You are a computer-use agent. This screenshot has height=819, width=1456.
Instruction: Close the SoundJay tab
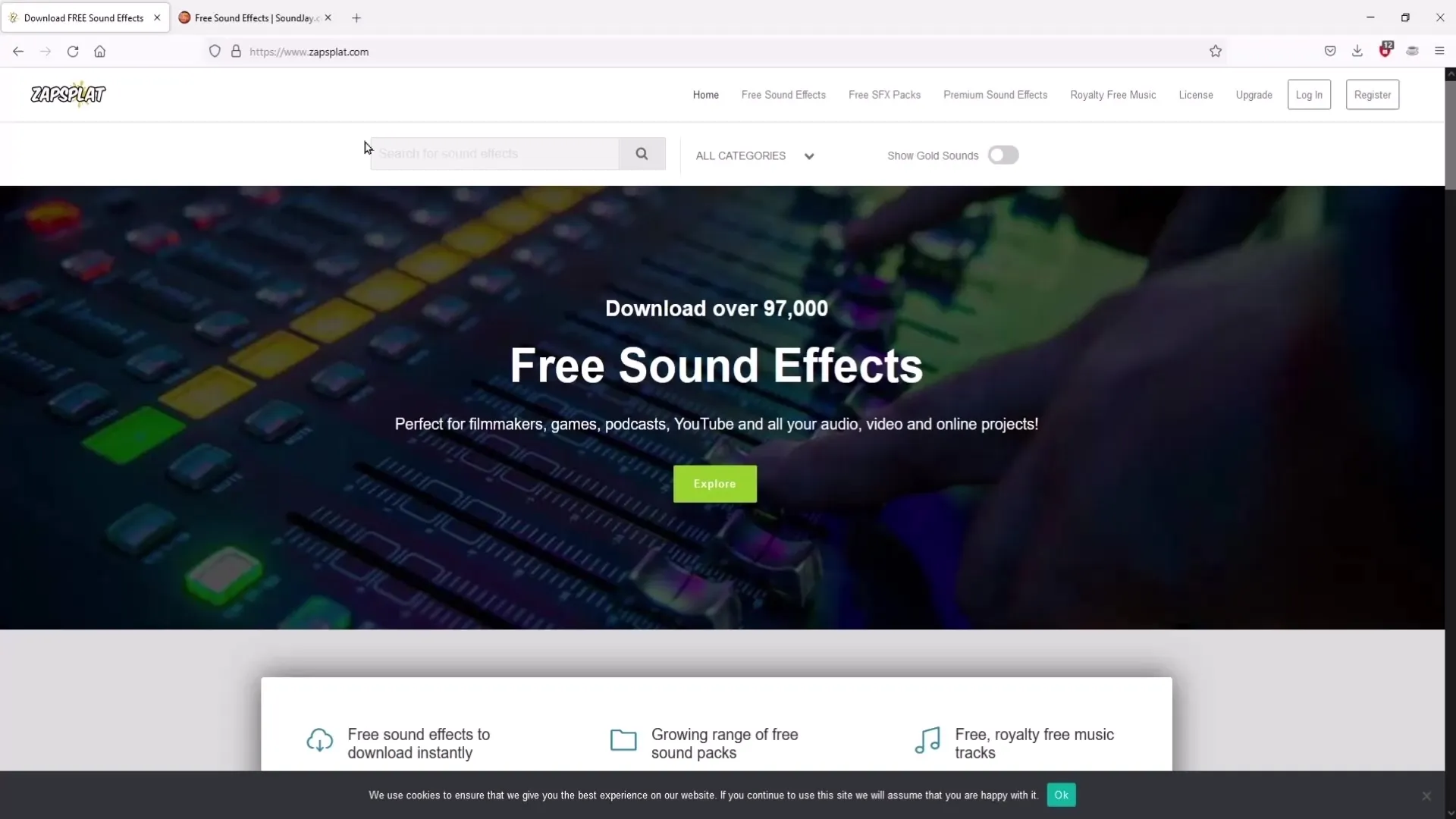coord(328,17)
